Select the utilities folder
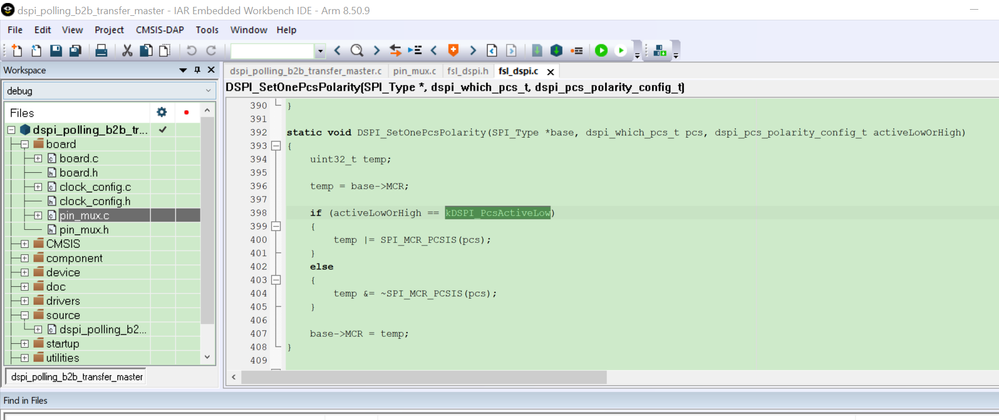Image resolution: width=999 pixels, height=420 pixels. coord(62,358)
